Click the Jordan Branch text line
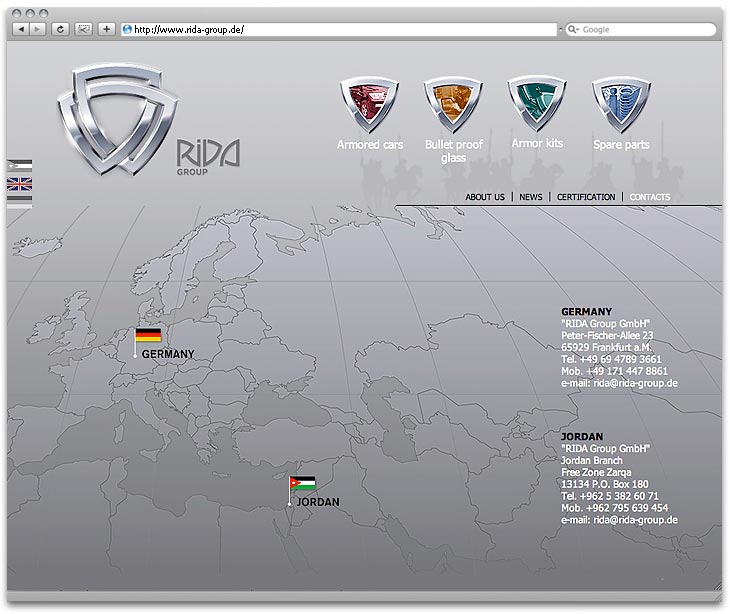The width and height of the screenshot is (730, 614). tap(592, 460)
